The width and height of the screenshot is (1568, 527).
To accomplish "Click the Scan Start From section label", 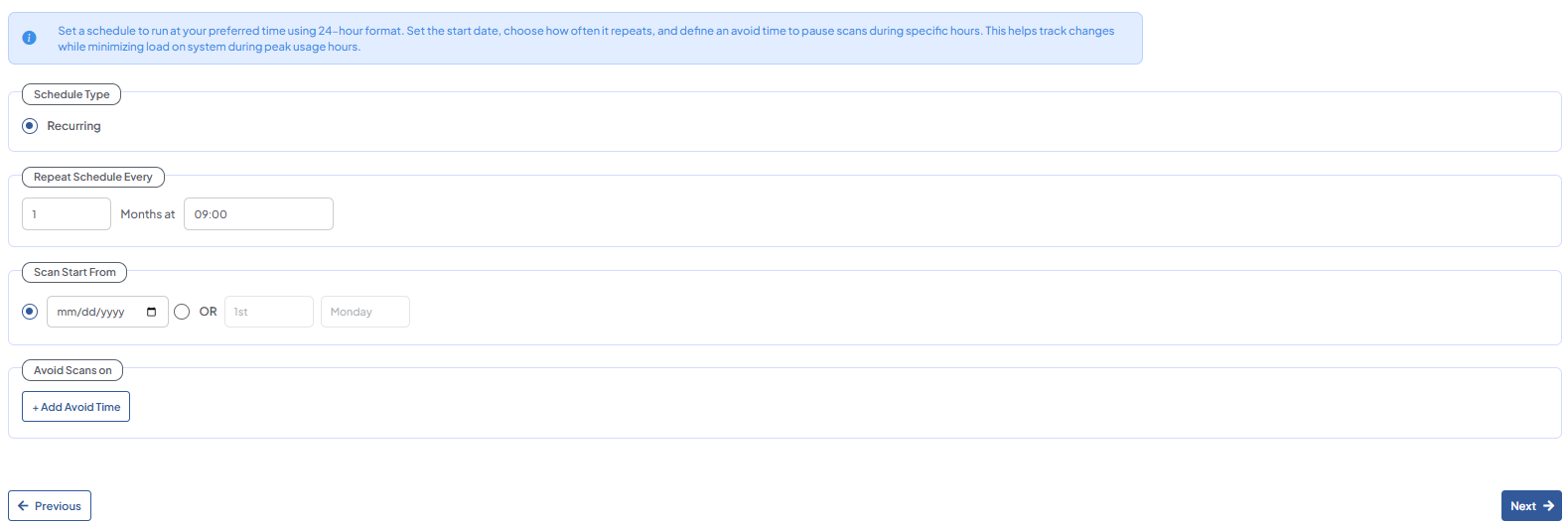I will point(74,272).
